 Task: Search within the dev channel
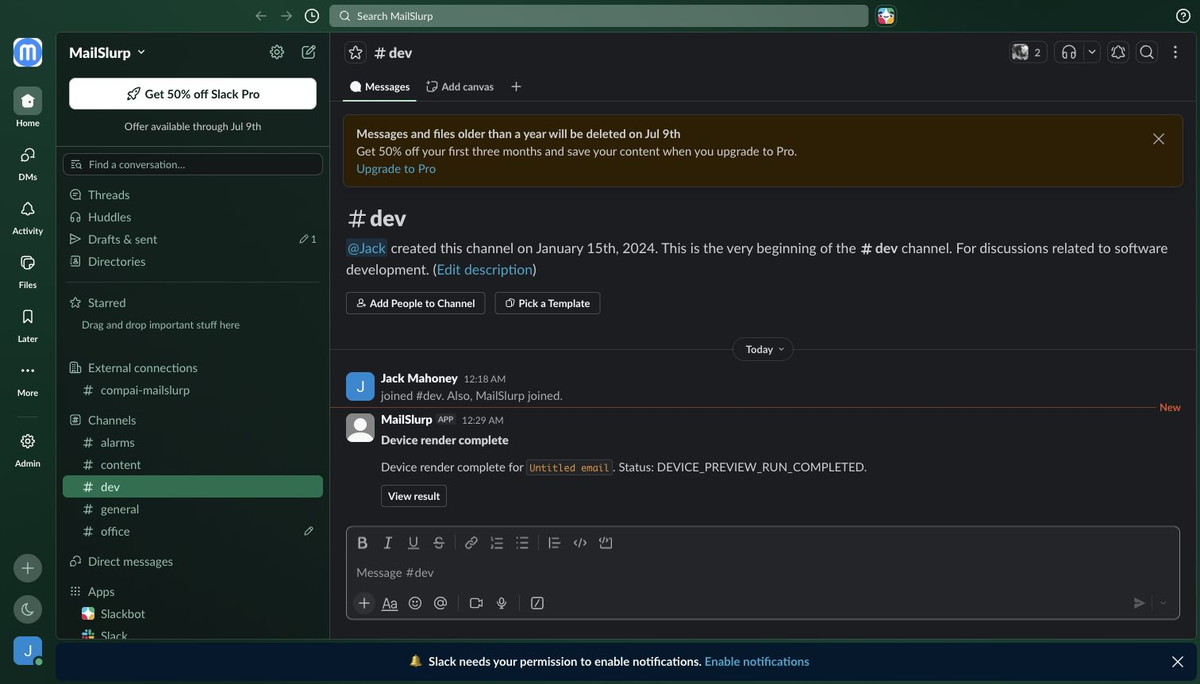click(1147, 52)
